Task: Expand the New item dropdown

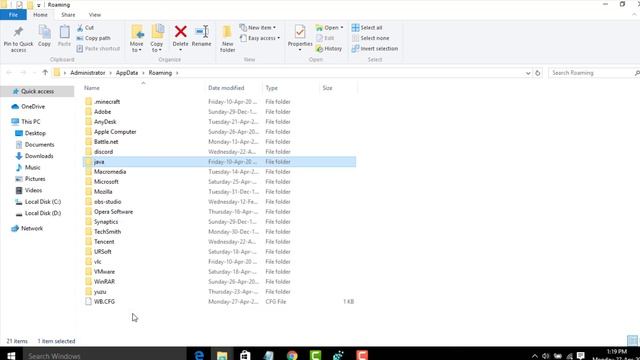Action: click(x=258, y=28)
